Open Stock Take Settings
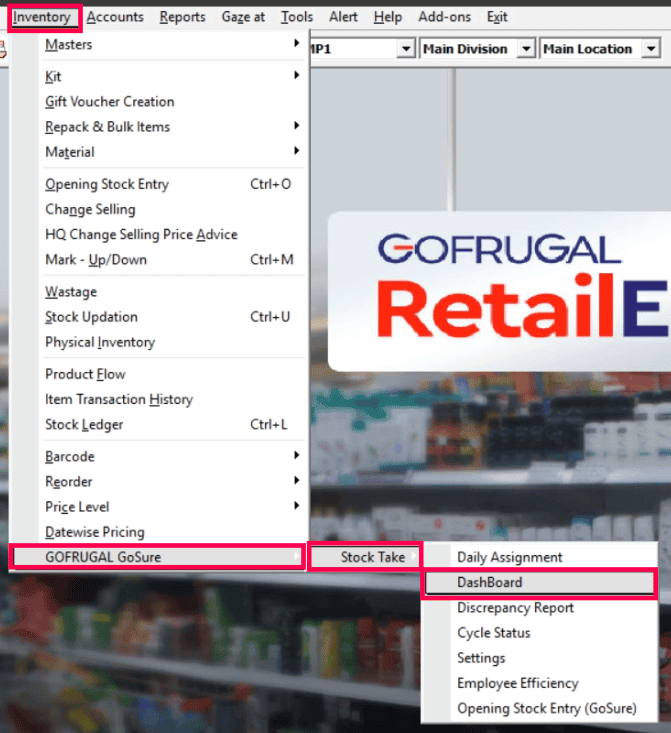671x733 pixels. pos(540,658)
